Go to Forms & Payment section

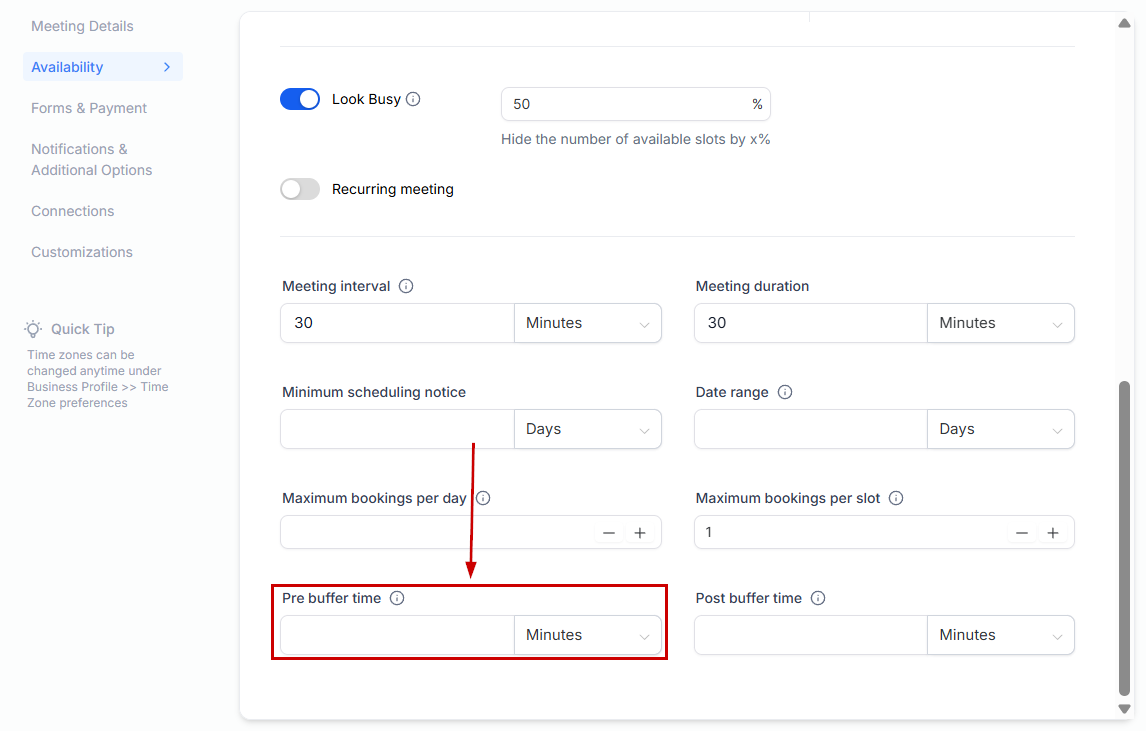[x=89, y=108]
